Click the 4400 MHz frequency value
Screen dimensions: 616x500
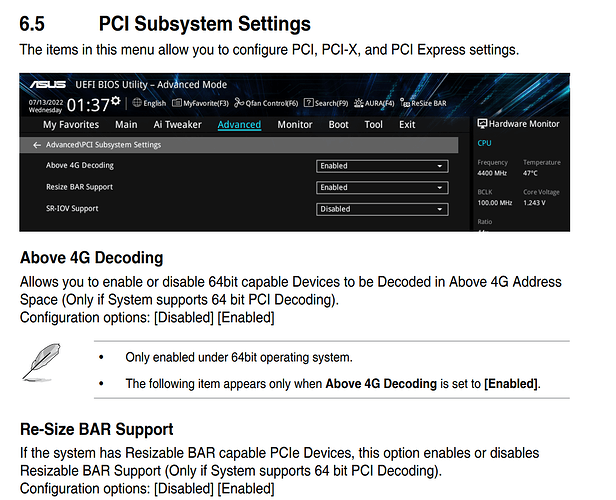[492, 173]
